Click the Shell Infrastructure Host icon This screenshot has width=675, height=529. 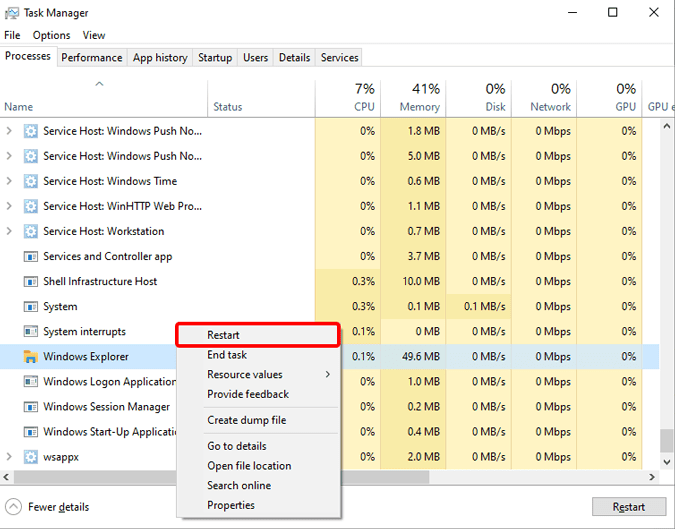(x=31, y=282)
